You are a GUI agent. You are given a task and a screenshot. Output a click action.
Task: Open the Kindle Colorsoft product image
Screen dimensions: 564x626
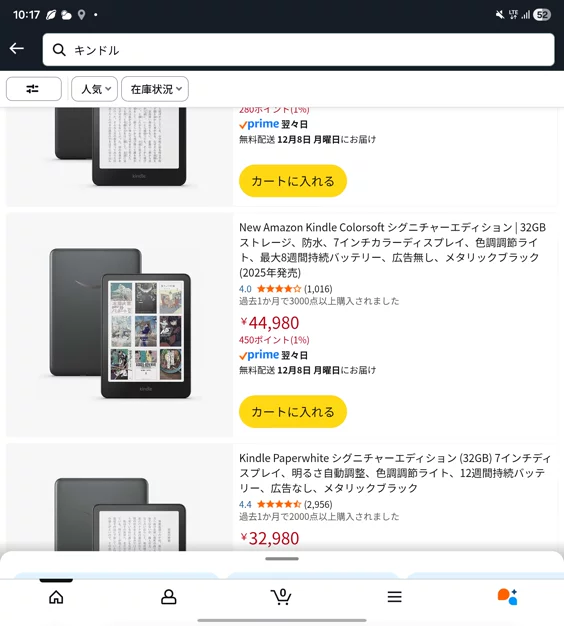click(119, 325)
